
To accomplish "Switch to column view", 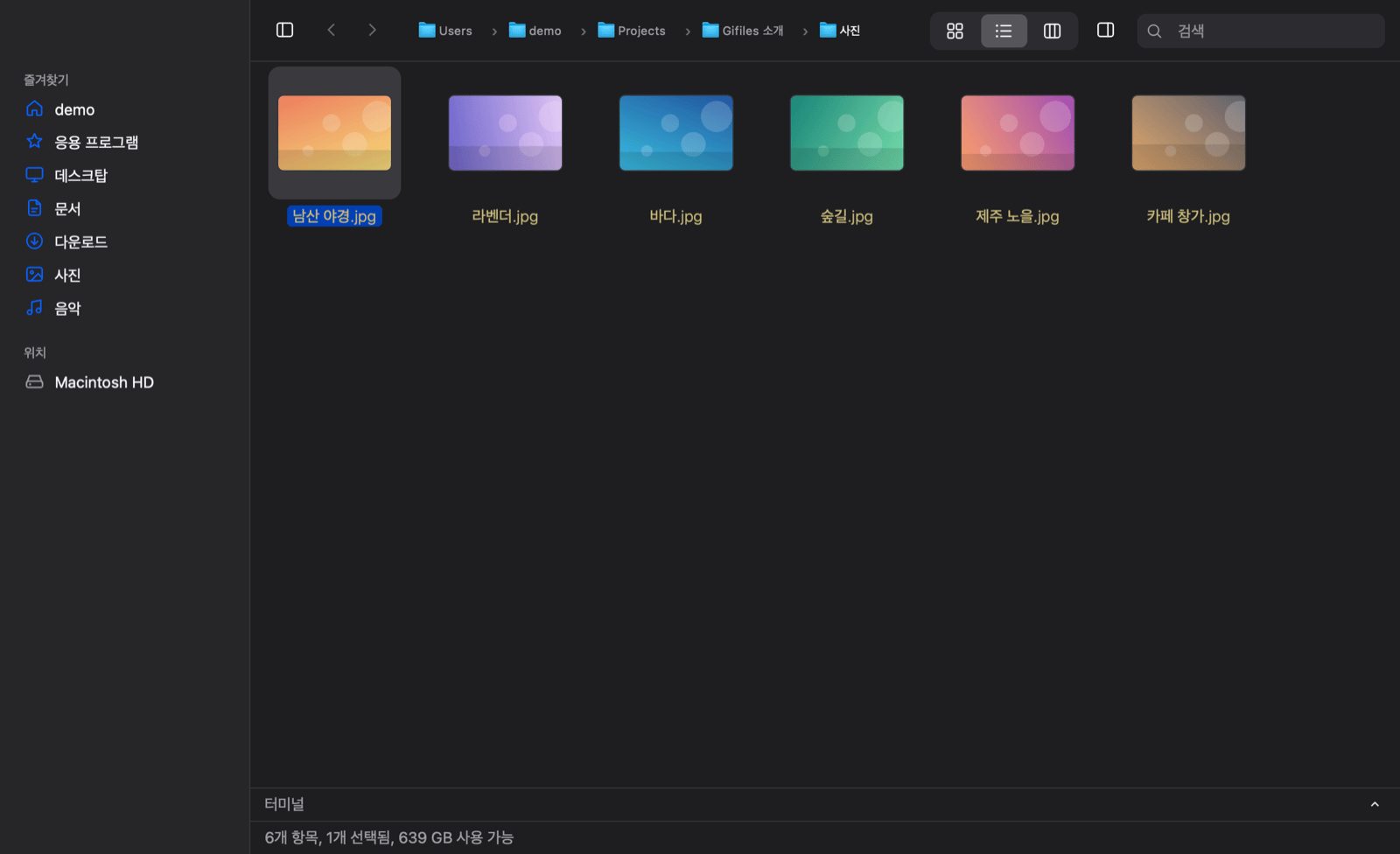I will tap(1053, 31).
